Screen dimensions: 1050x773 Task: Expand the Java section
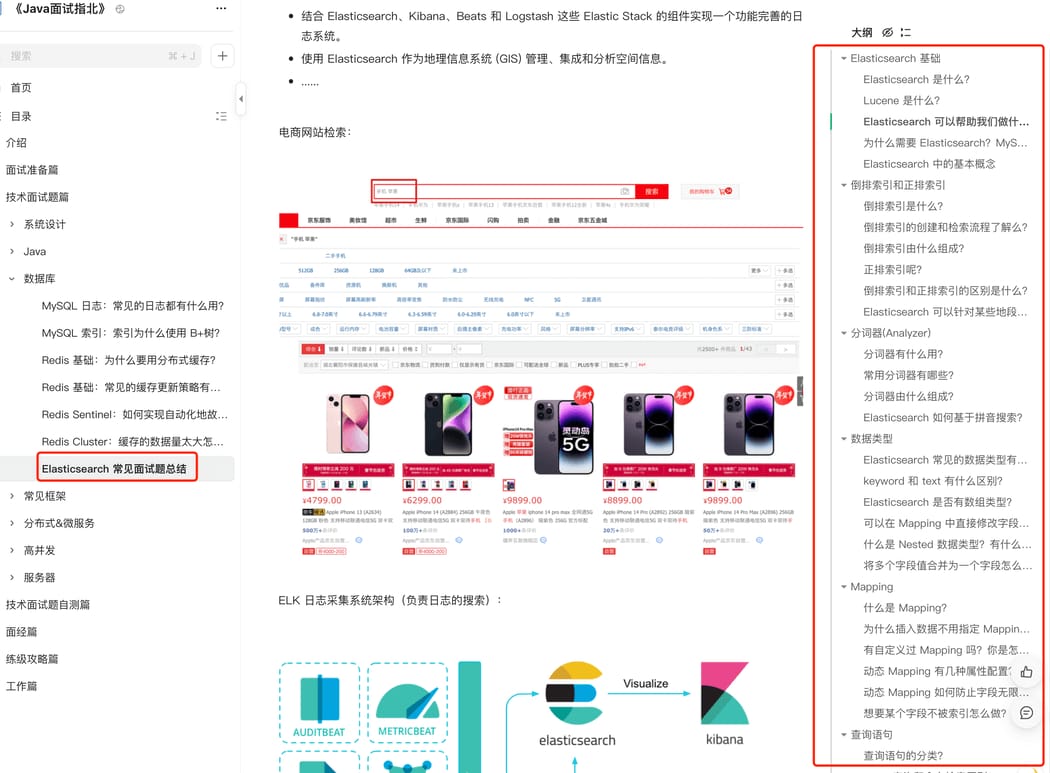click(x=12, y=251)
